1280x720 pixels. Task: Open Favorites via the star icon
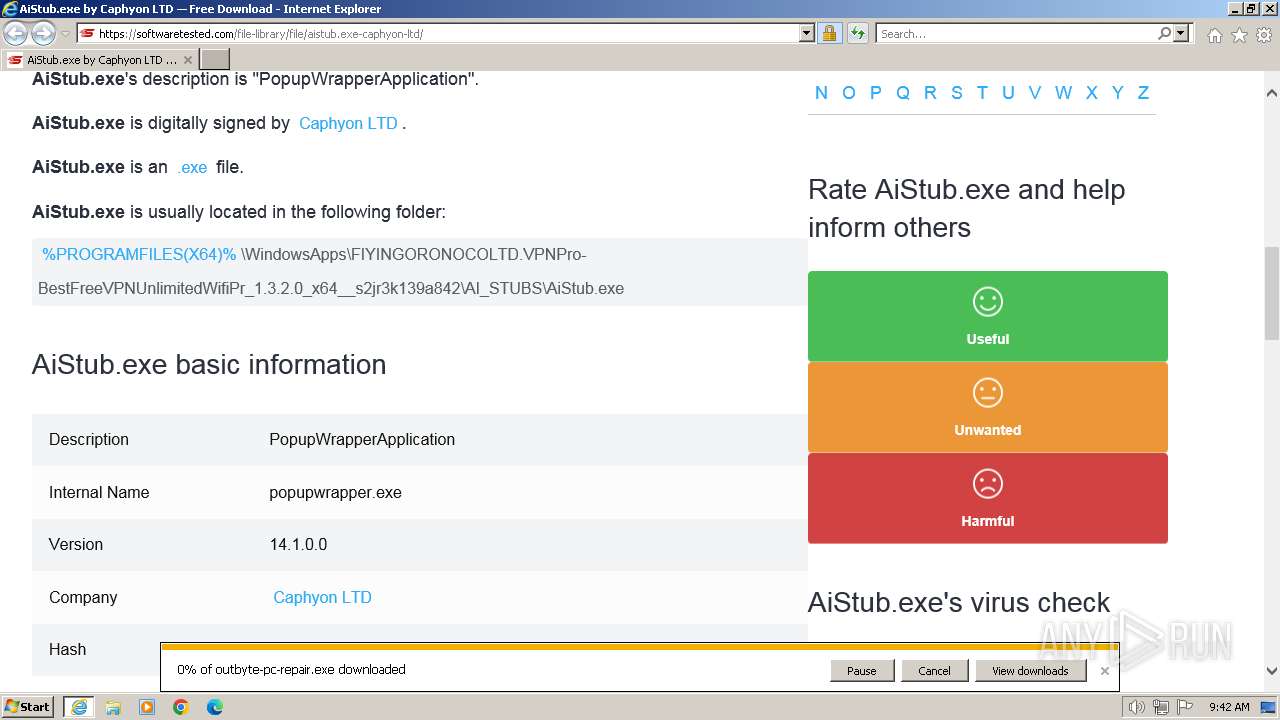(1239, 35)
